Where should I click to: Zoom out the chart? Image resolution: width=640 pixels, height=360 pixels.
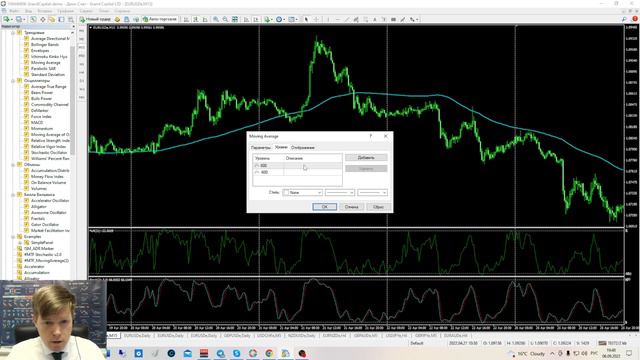[225, 19]
